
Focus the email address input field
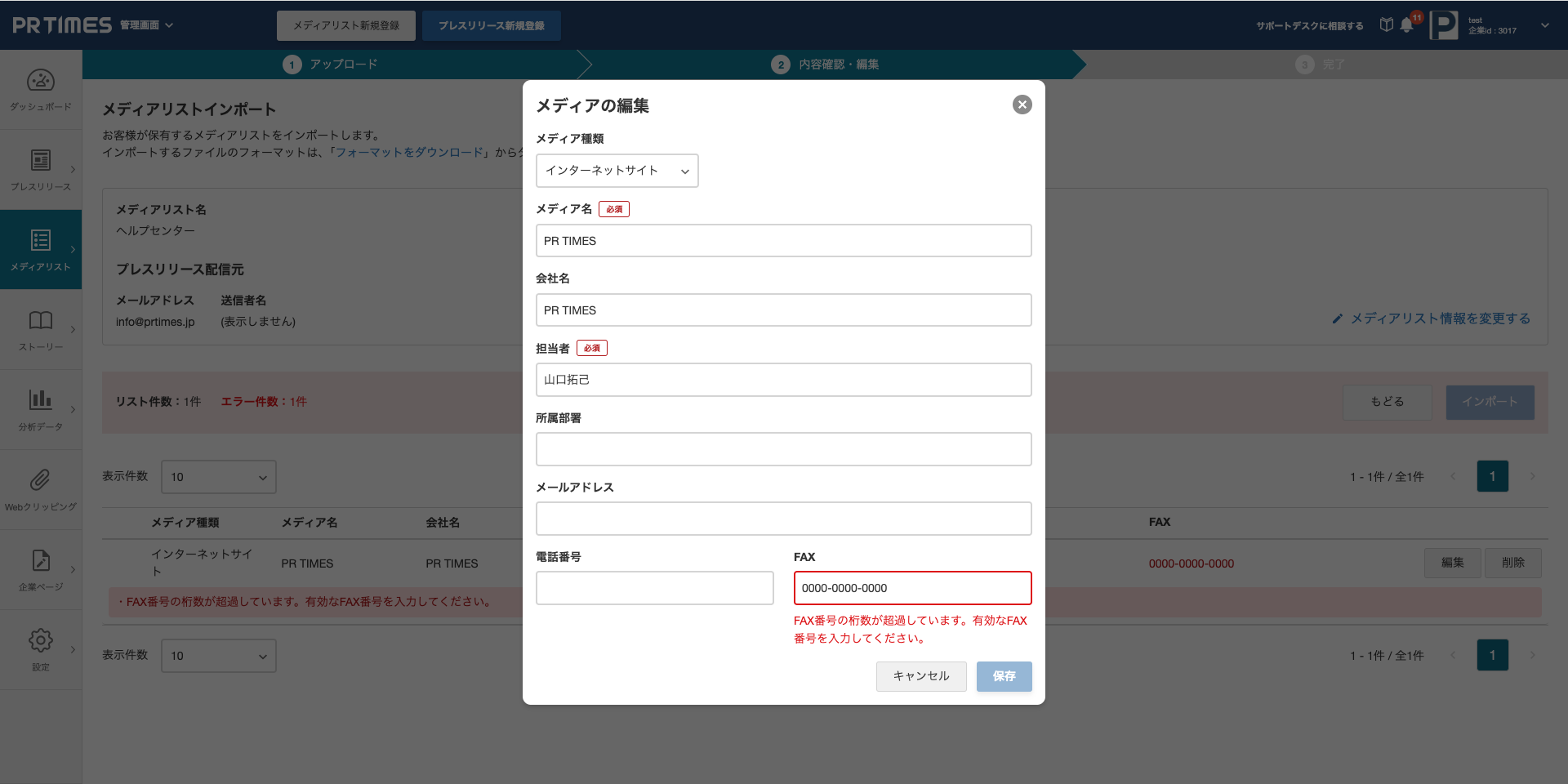pyautogui.click(x=784, y=519)
